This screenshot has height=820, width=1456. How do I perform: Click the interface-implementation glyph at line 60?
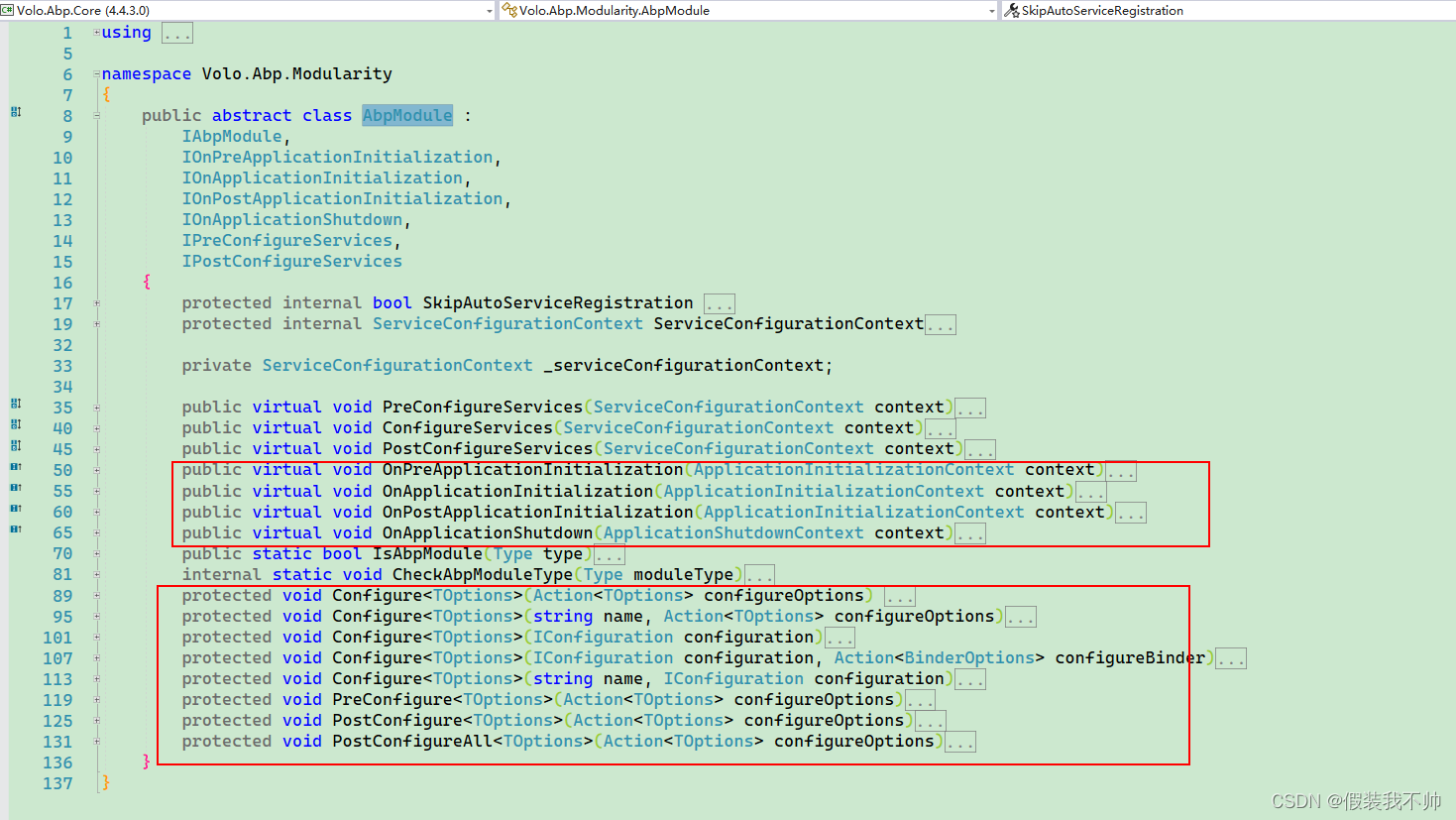tap(16, 508)
